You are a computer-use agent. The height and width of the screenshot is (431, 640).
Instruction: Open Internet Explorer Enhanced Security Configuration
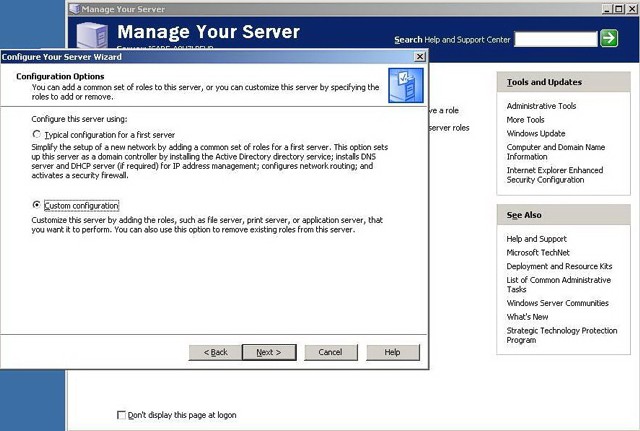point(555,175)
